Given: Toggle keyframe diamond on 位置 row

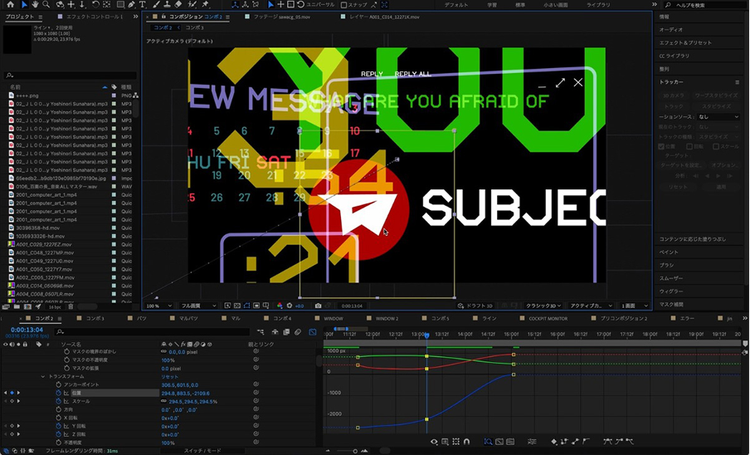Looking at the screenshot, I should pos(12,393).
